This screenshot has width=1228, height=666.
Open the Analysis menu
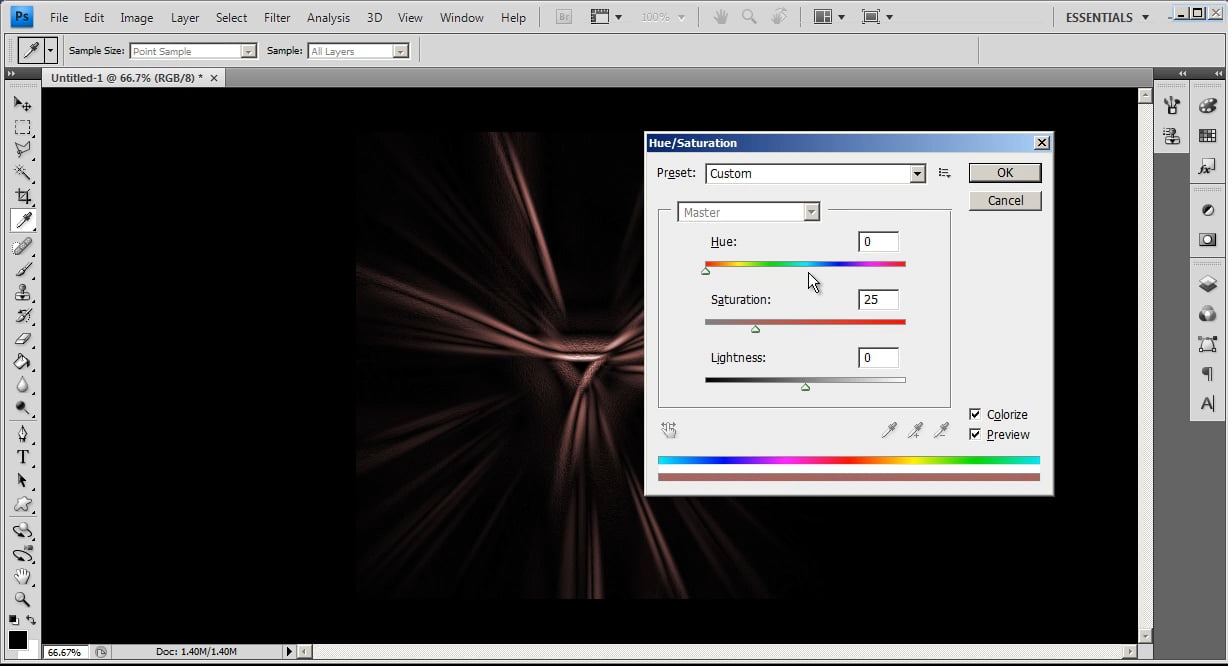[328, 18]
